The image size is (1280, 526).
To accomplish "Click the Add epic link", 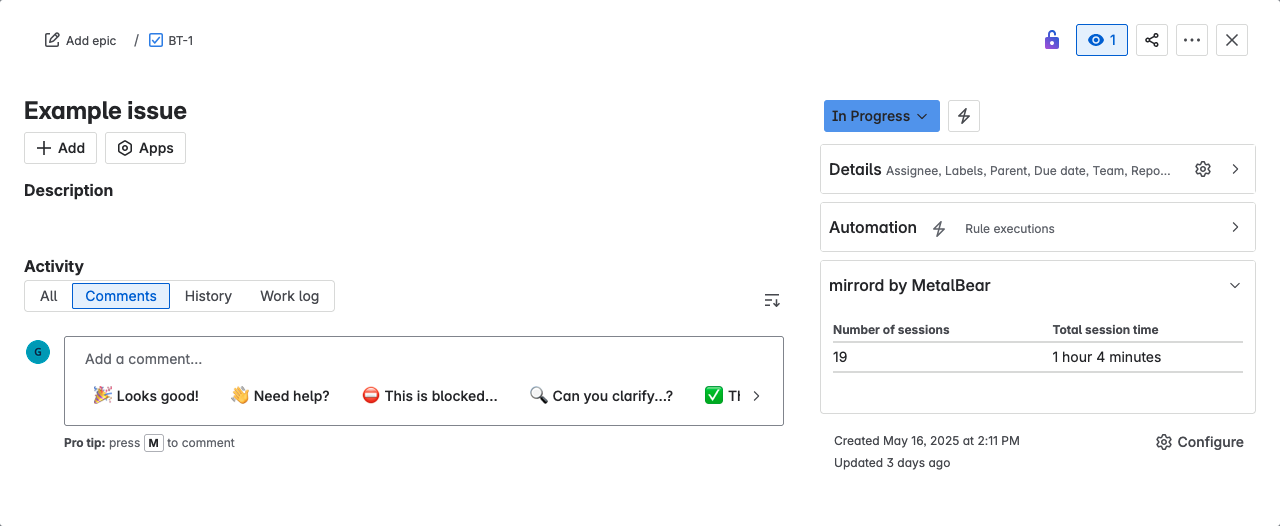I will click(x=81, y=41).
